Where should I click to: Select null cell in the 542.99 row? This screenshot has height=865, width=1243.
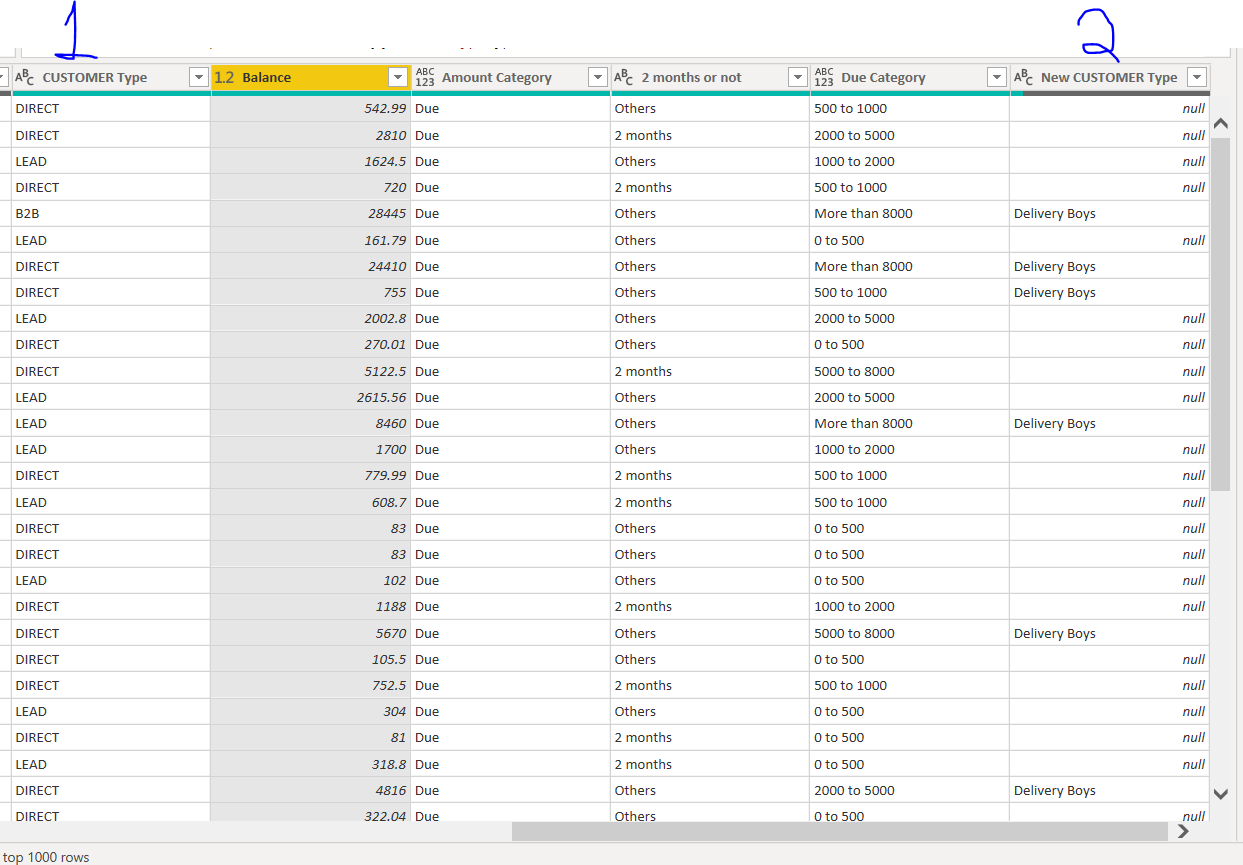click(1109, 108)
